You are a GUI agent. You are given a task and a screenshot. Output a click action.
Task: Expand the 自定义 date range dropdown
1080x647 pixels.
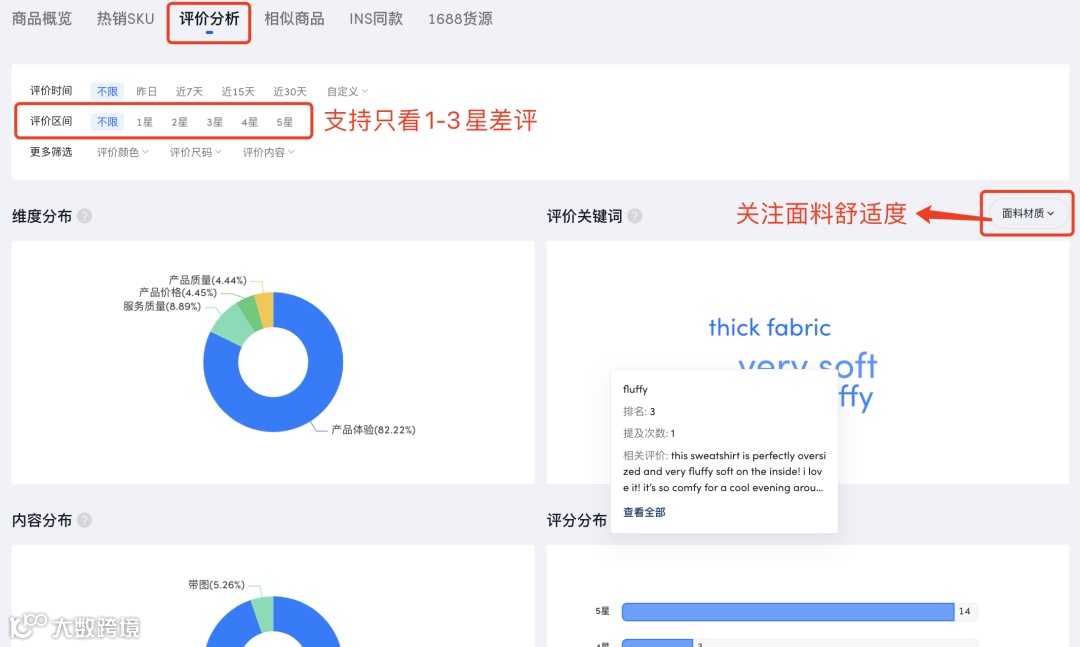[347, 92]
